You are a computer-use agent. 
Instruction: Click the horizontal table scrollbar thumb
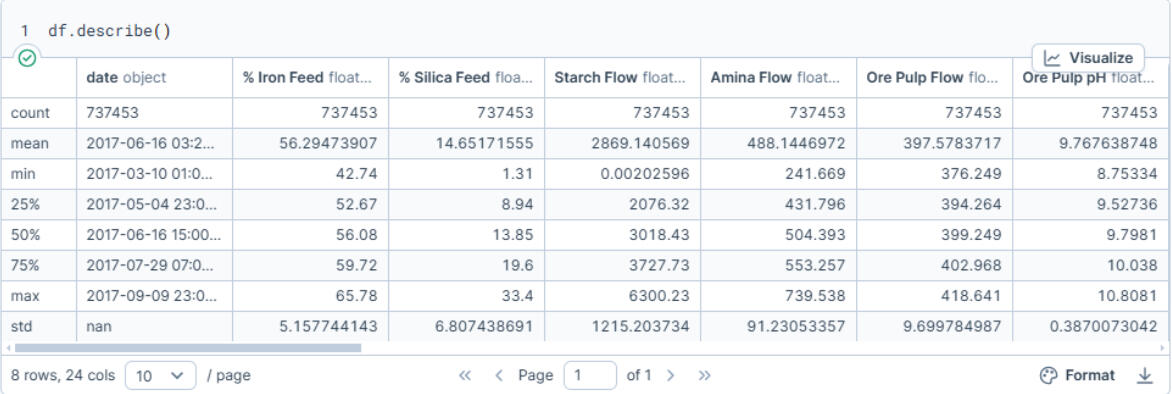188,348
